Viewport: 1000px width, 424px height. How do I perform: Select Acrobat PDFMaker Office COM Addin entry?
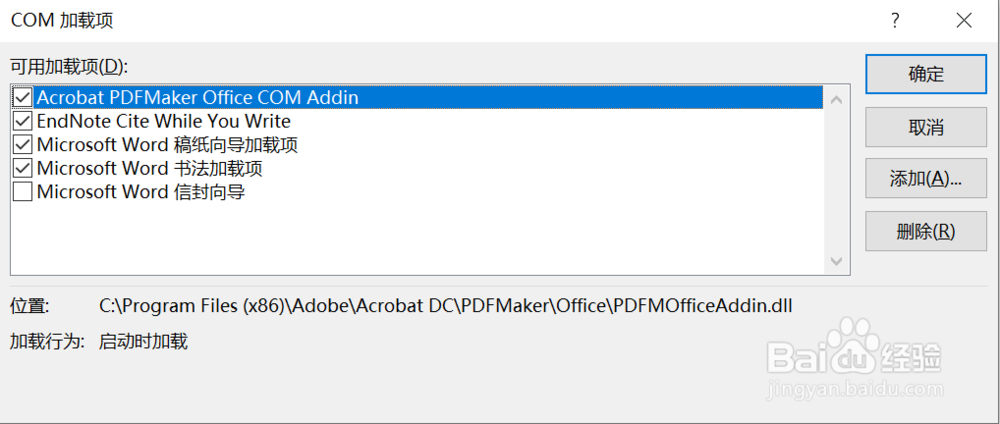197,98
